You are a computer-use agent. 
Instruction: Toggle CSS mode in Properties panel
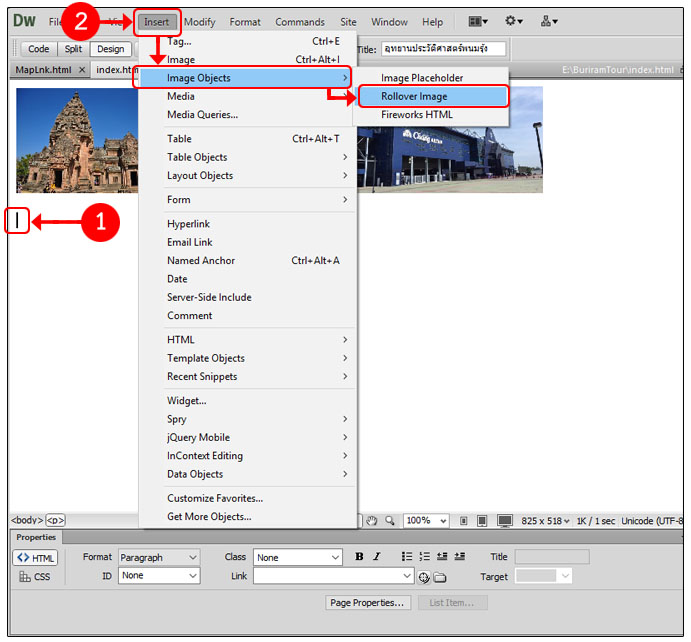pyautogui.click(x=35, y=577)
